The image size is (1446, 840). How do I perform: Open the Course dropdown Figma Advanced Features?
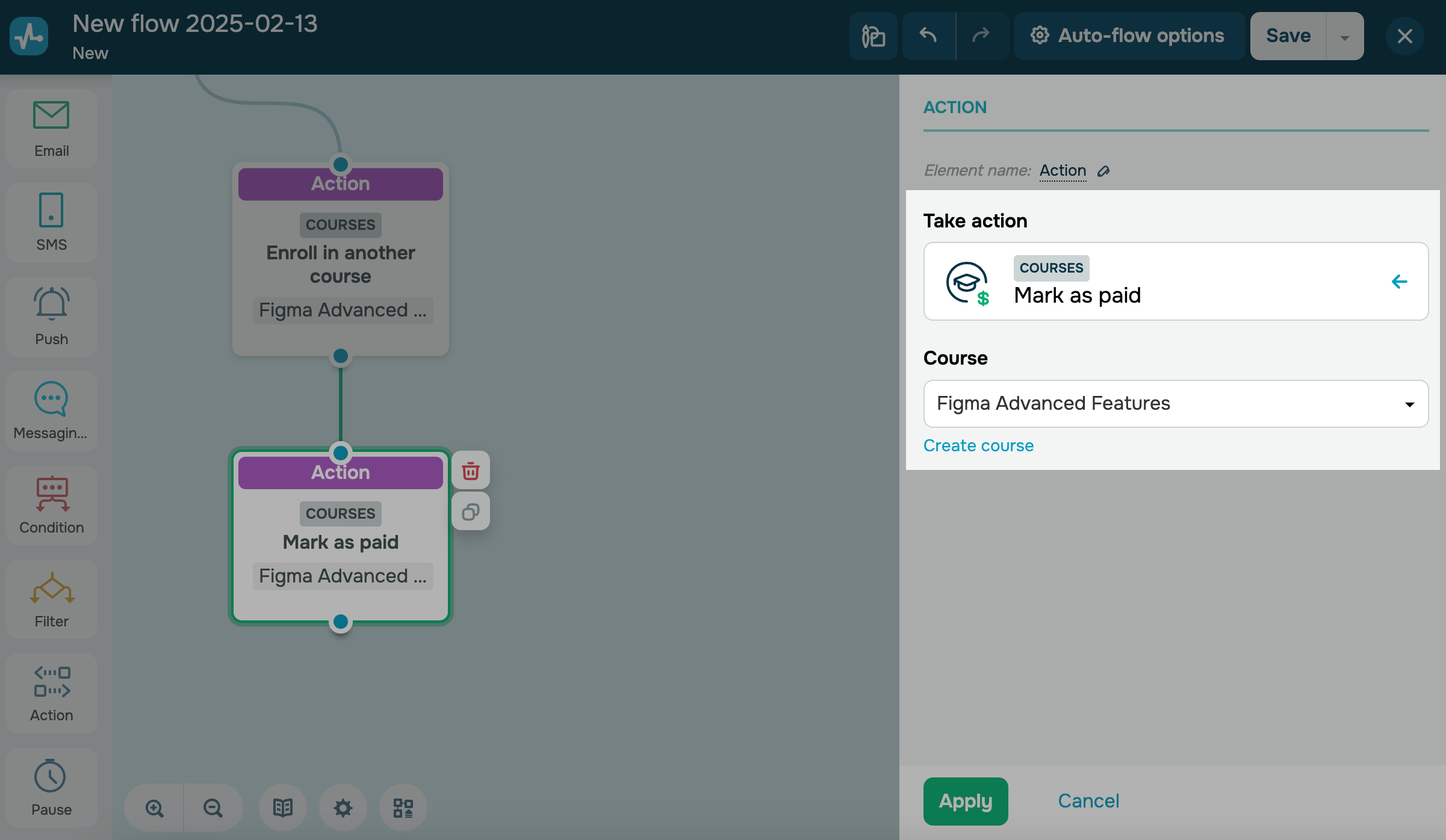(x=1175, y=403)
